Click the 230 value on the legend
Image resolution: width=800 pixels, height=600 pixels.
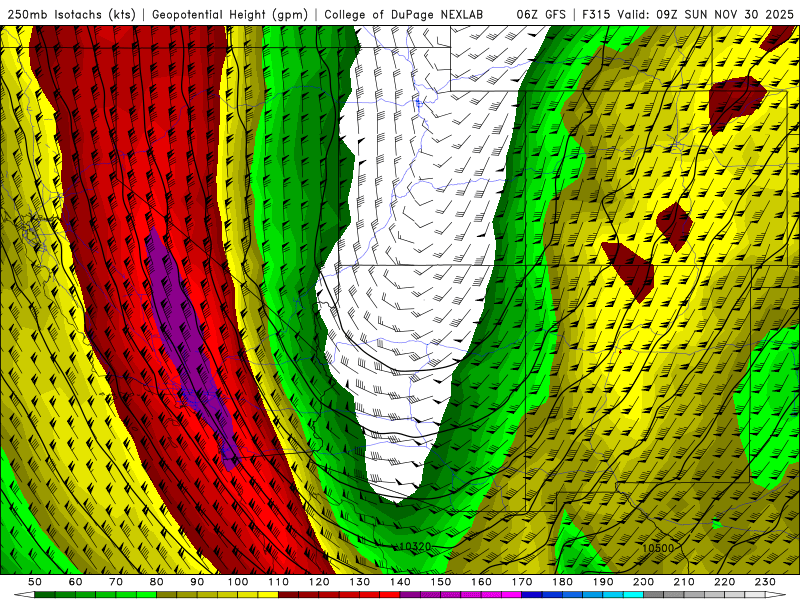[x=765, y=582]
